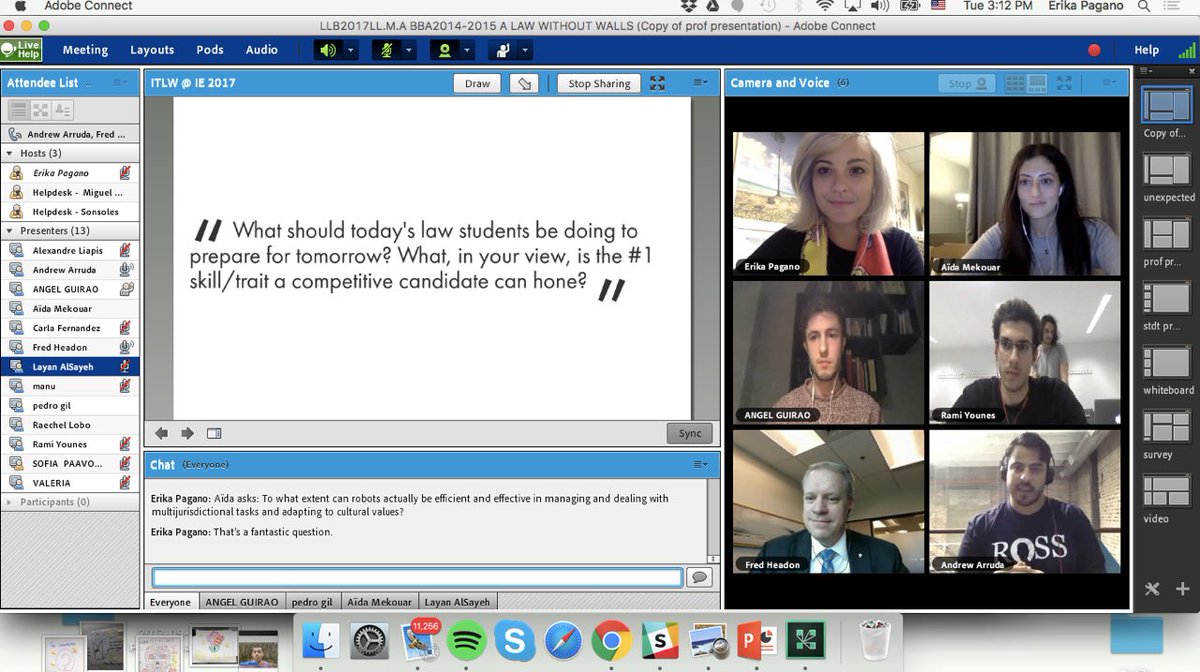1200x672 pixels.
Task: Click Stop Sharing button
Action: point(599,84)
